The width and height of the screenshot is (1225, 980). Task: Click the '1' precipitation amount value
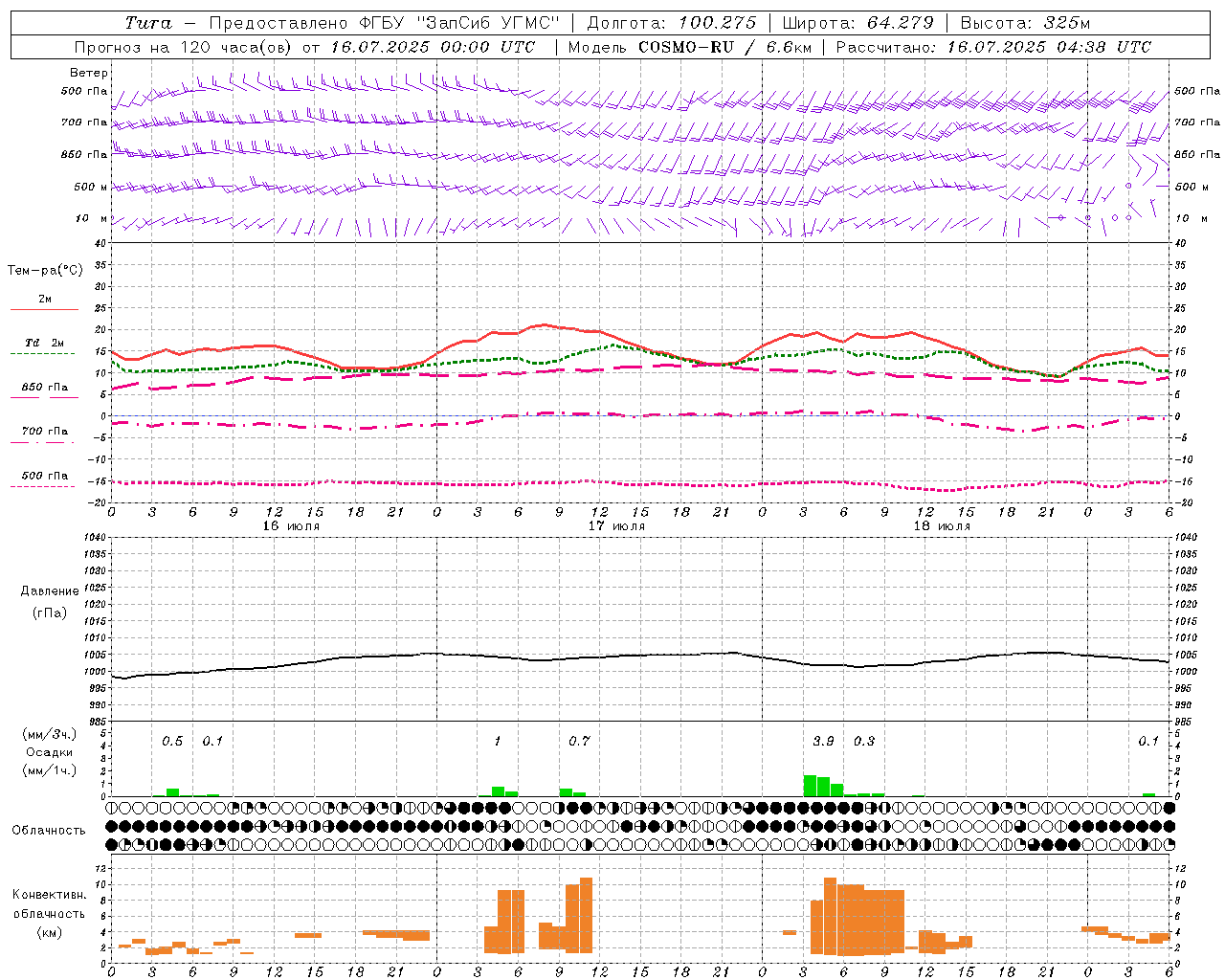point(498,742)
